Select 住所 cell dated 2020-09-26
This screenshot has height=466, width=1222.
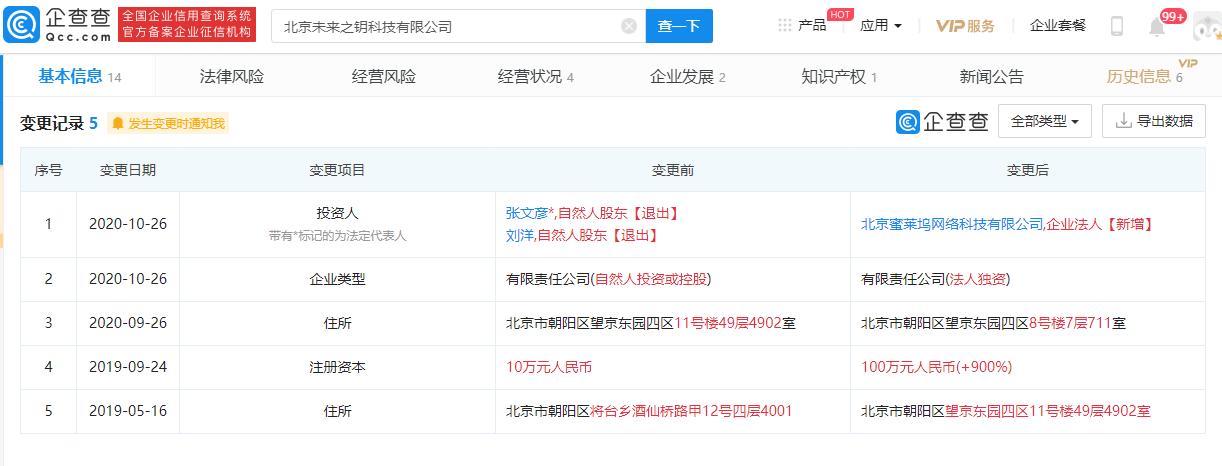coord(337,323)
